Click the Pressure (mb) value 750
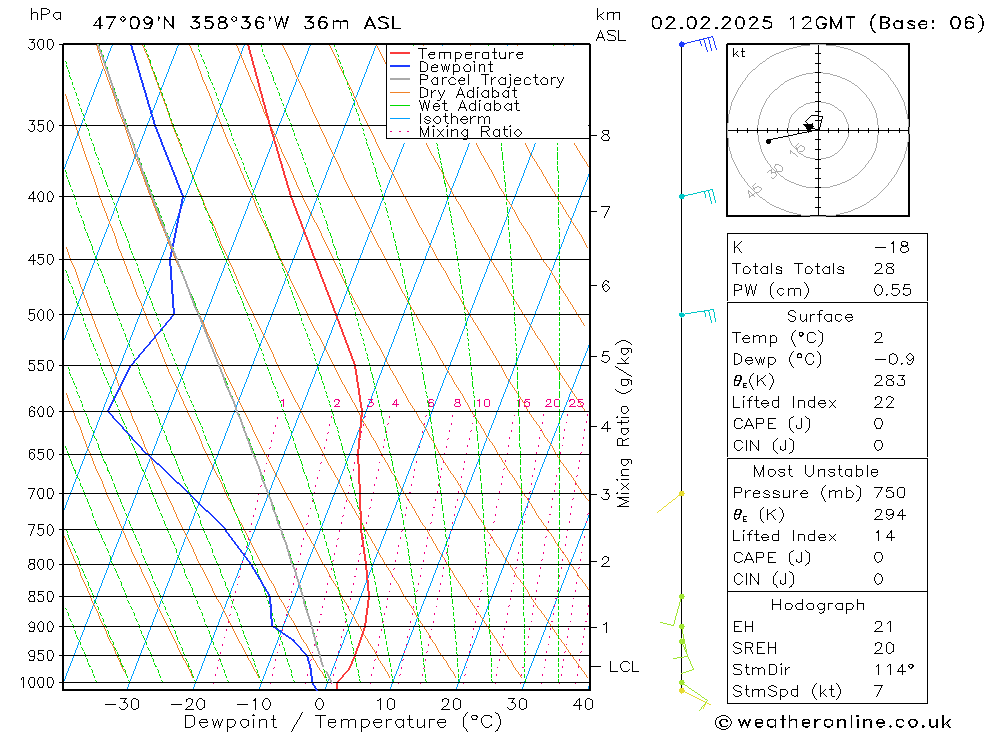This screenshot has height=733, width=1000. click(x=890, y=492)
